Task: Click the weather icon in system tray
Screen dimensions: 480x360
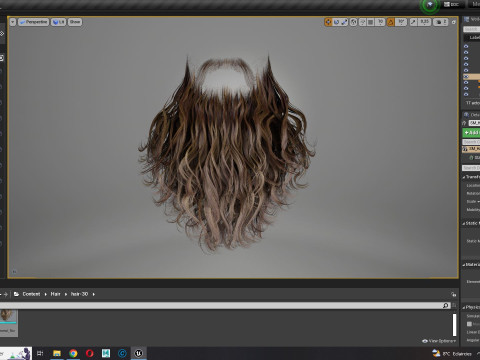Action: (x=436, y=353)
